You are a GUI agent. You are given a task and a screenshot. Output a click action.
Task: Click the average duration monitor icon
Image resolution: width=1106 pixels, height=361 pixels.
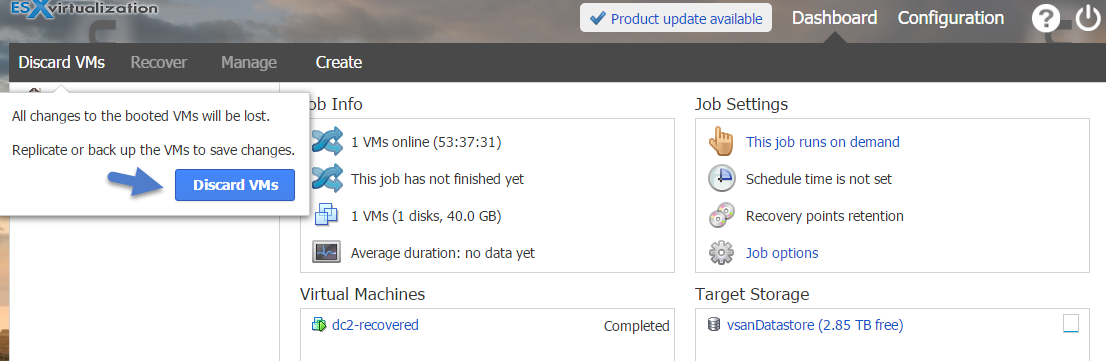coord(327,252)
